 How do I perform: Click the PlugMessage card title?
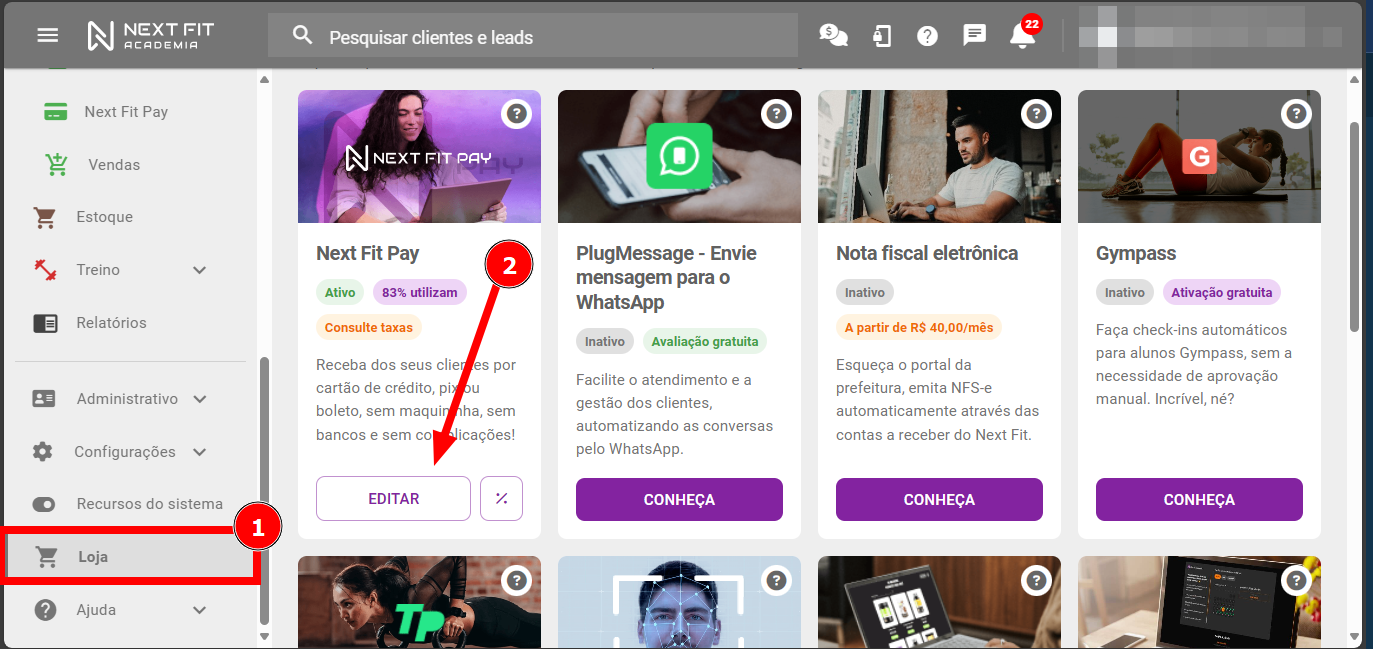tap(667, 277)
